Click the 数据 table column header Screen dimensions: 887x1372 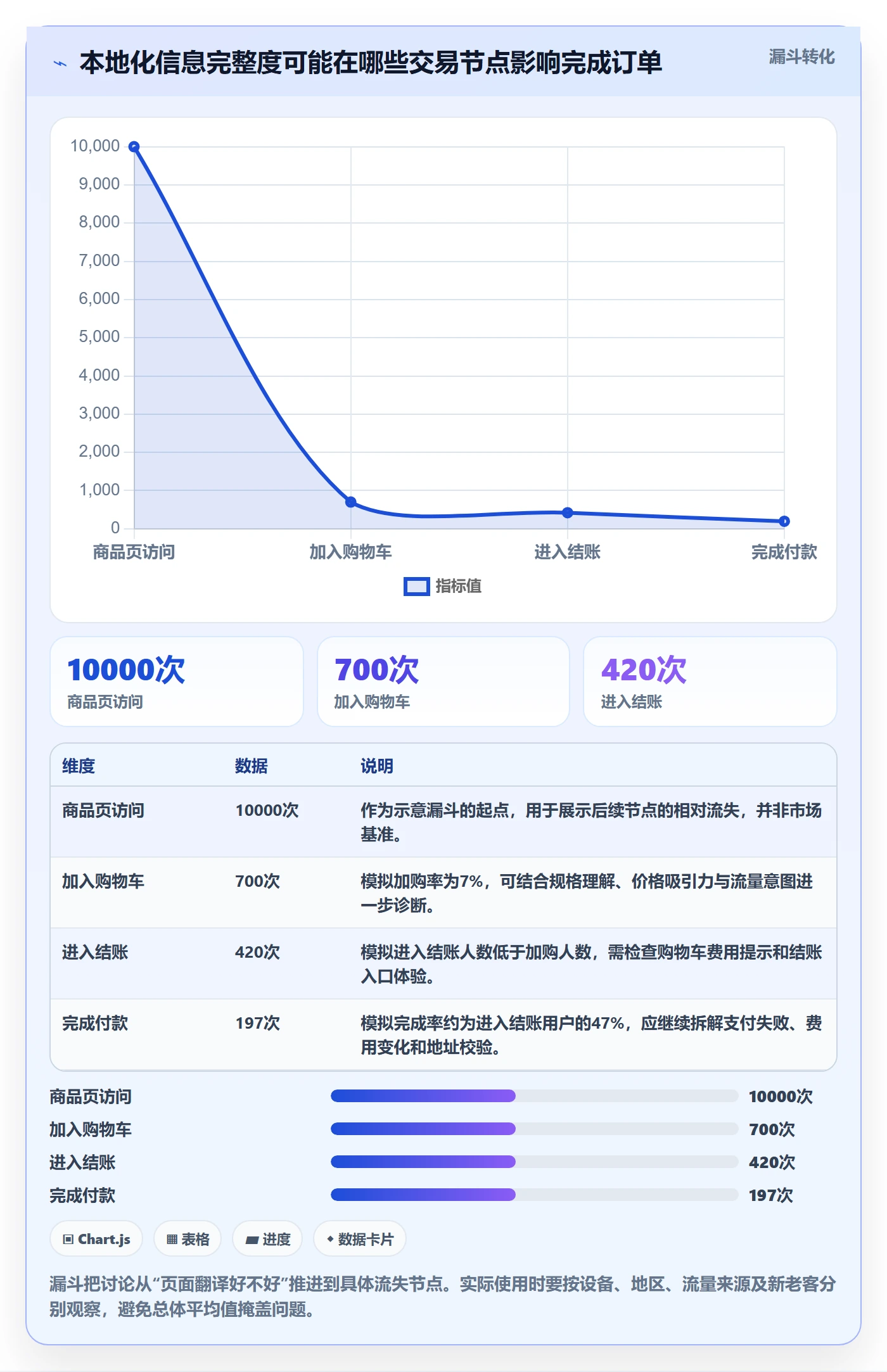tap(252, 766)
